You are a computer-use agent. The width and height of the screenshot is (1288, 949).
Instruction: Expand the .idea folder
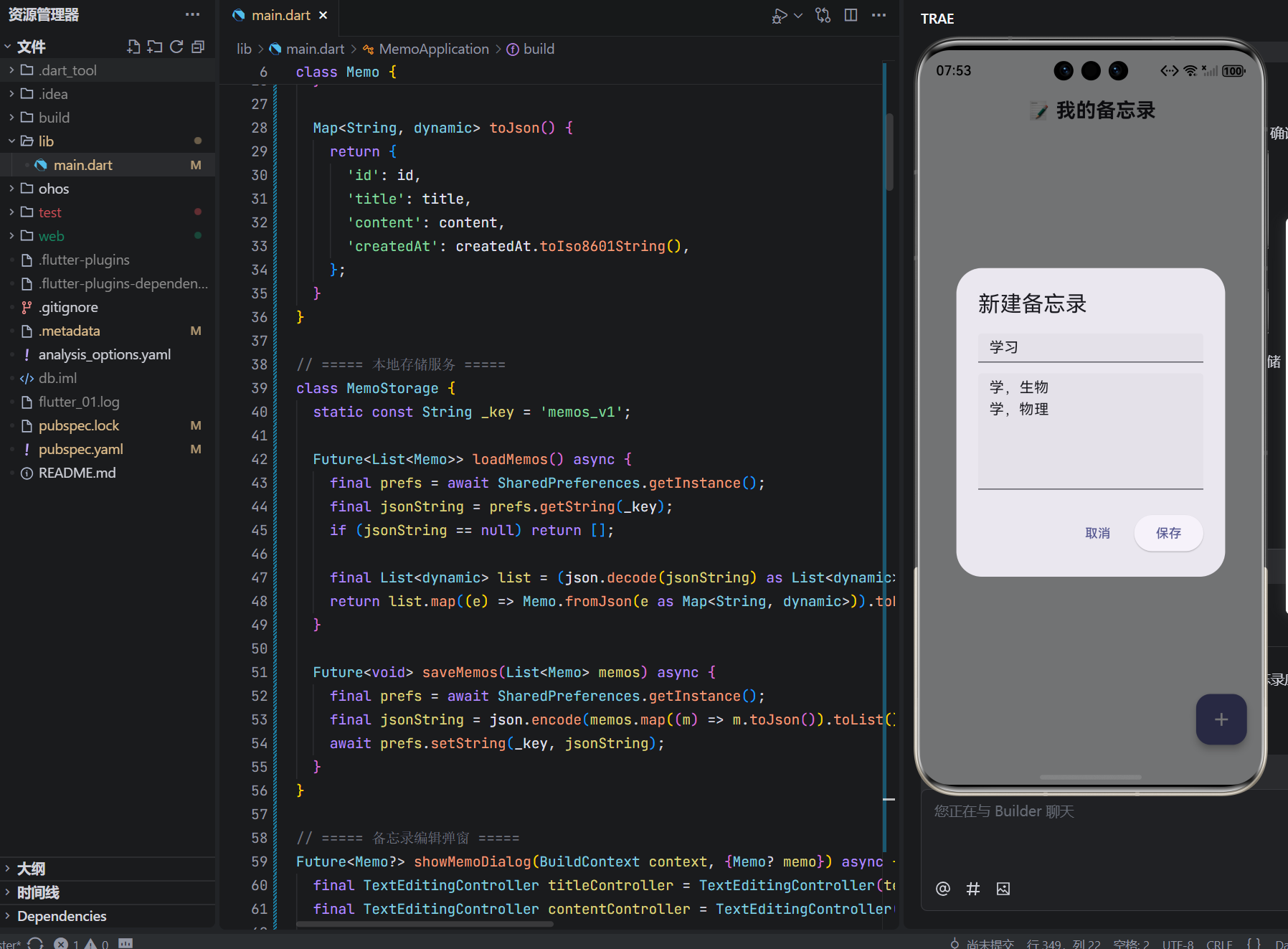pyautogui.click(x=108, y=94)
